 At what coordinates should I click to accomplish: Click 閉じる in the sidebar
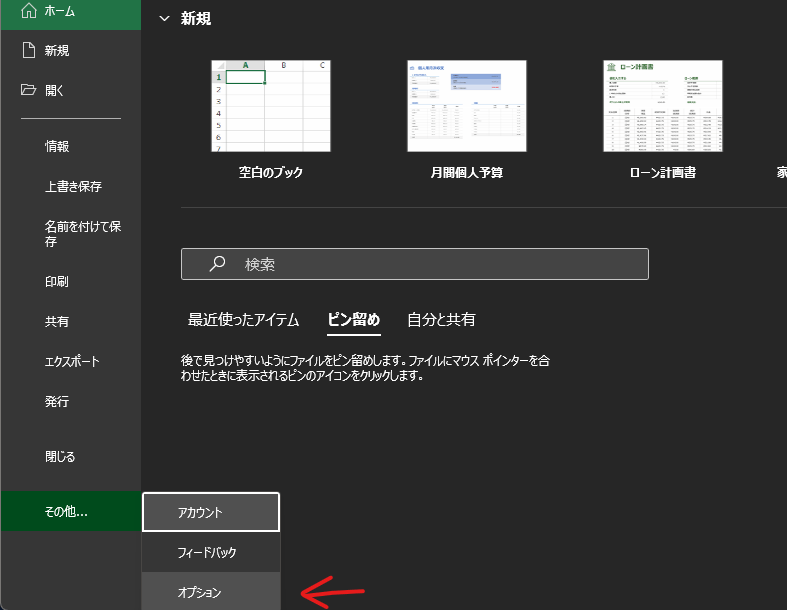pyautogui.click(x=71, y=456)
